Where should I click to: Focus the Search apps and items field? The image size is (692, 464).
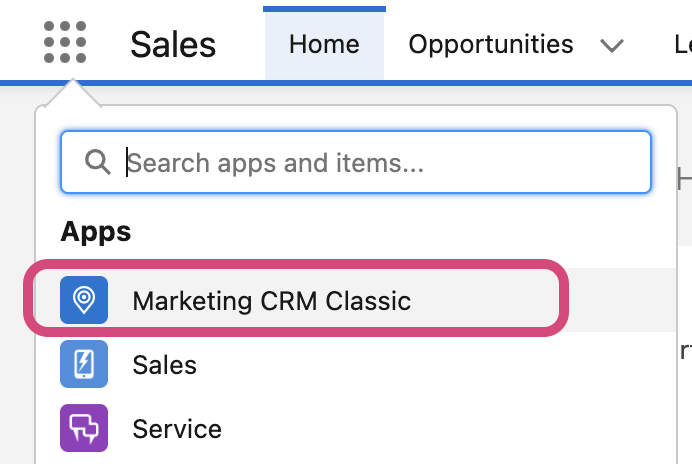point(356,162)
